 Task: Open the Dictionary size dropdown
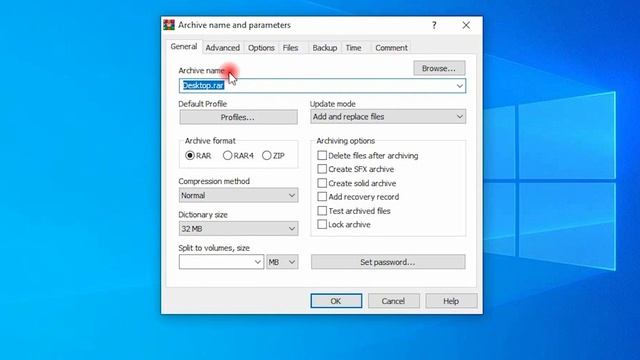238,229
